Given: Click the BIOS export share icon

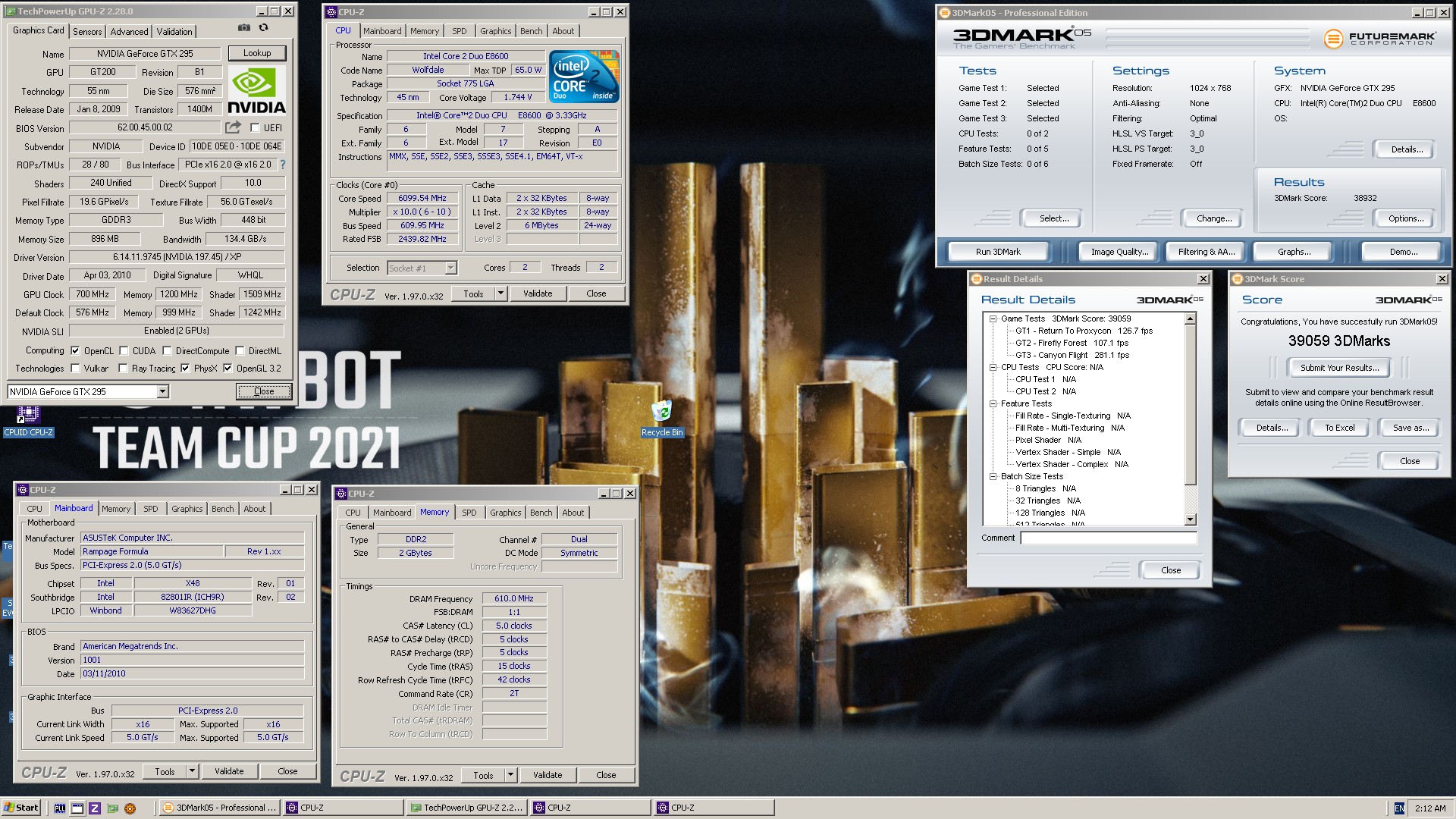Looking at the screenshot, I should (234, 127).
